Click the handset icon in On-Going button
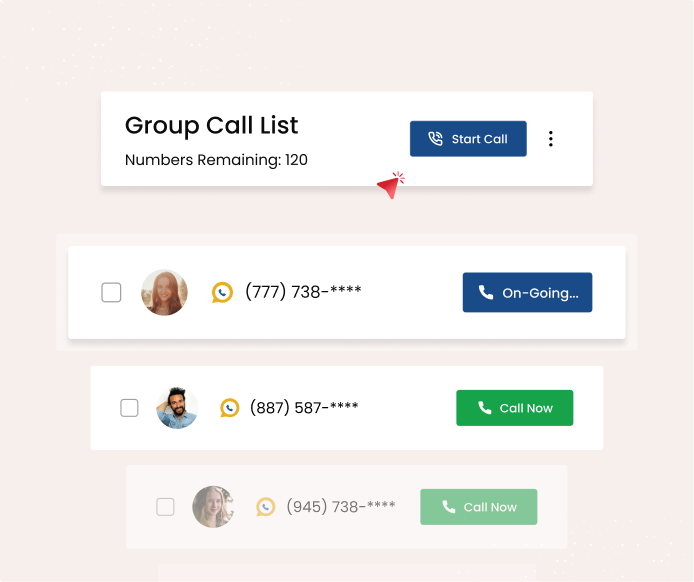Image resolution: width=694 pixels, height=582 pixels. [x=486, y=293]
